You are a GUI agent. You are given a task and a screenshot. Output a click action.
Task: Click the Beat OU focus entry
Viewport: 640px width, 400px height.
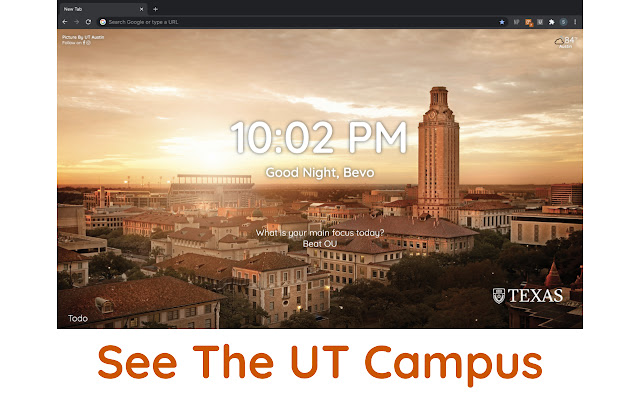point(320,244)
